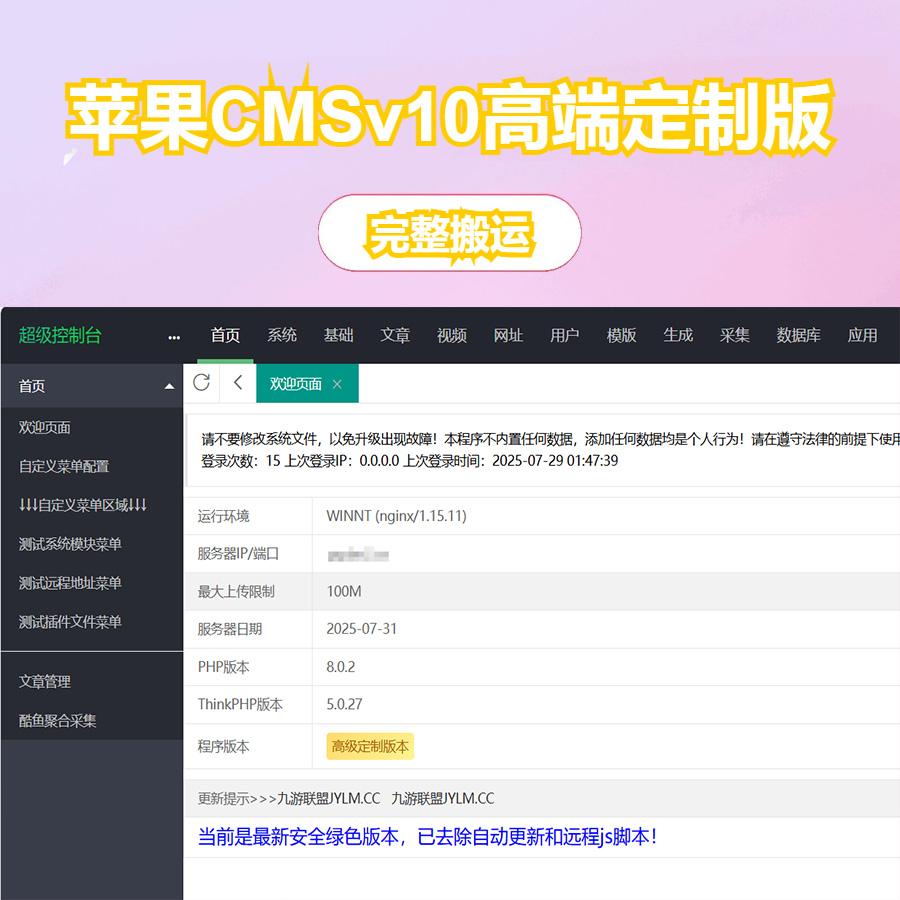Image resolution: width=900 pixels, height=900 pixels.
Task: Open the 基础 top navigation item
Action: click(338, 335)
